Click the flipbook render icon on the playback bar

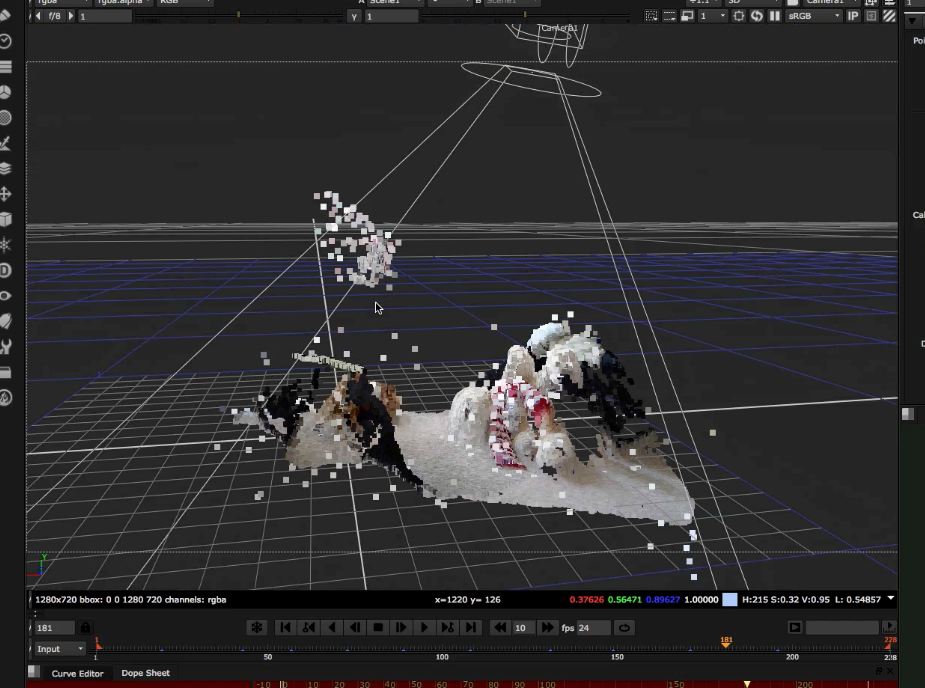pyautogui.click(x=795, y=627)
